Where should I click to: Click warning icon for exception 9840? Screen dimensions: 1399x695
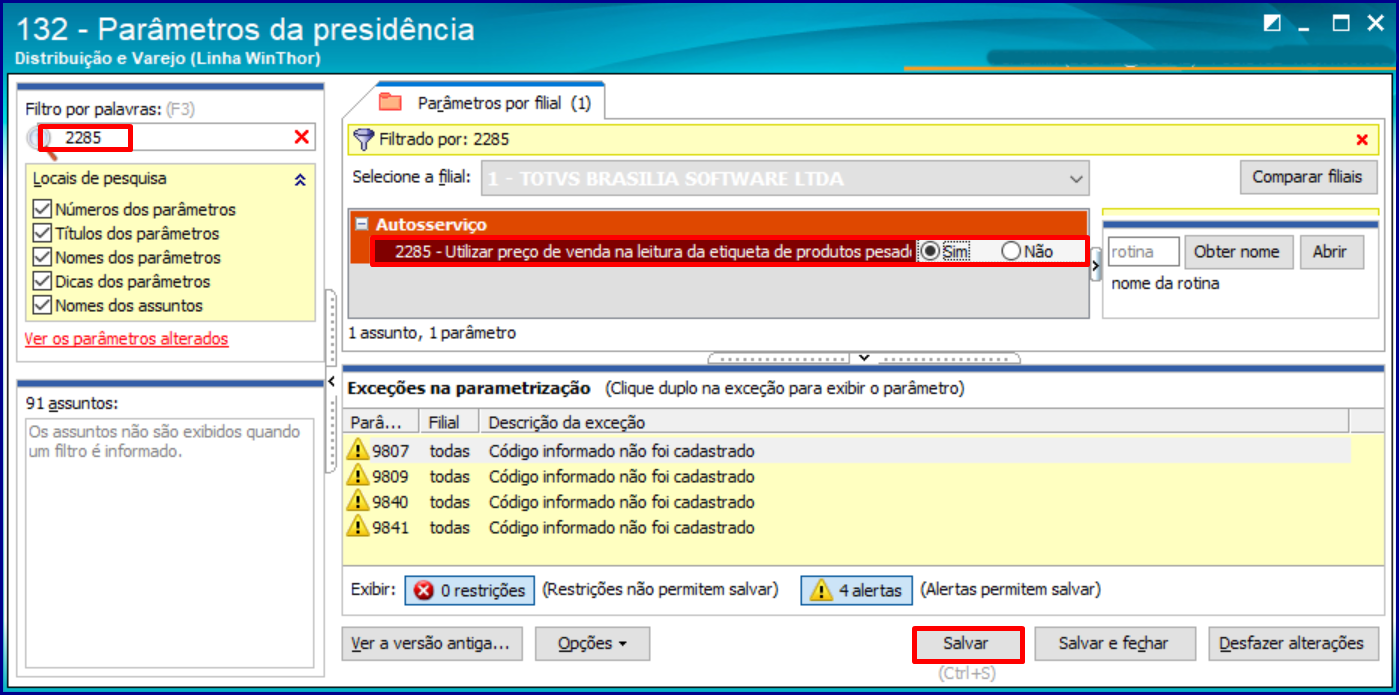[357, 501]
